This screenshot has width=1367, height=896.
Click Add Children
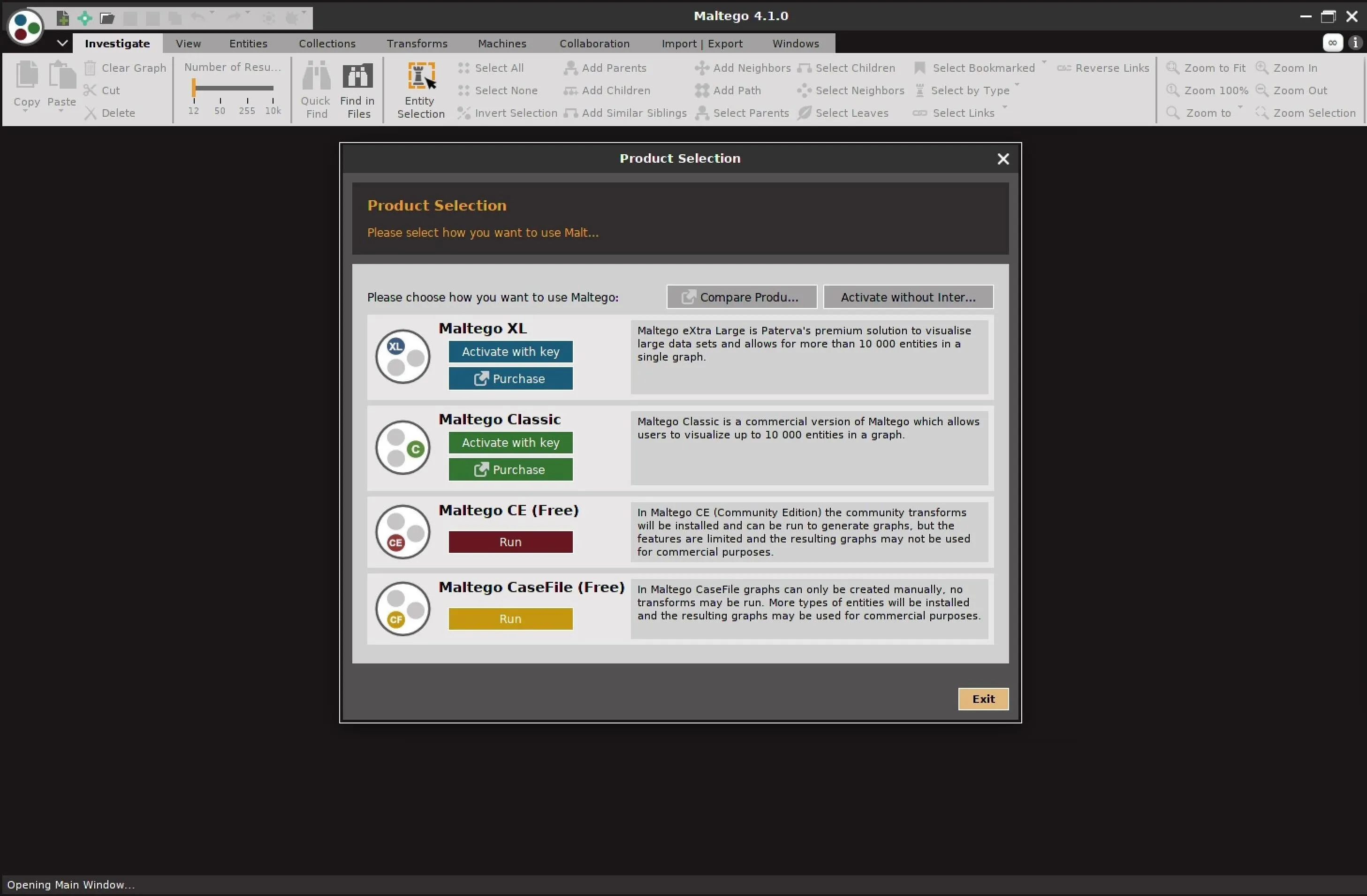click(607, 90)
